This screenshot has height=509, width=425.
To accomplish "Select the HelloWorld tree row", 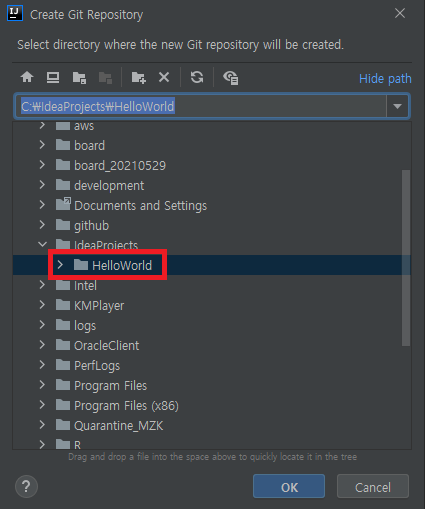I will click(x=212, y=265).
